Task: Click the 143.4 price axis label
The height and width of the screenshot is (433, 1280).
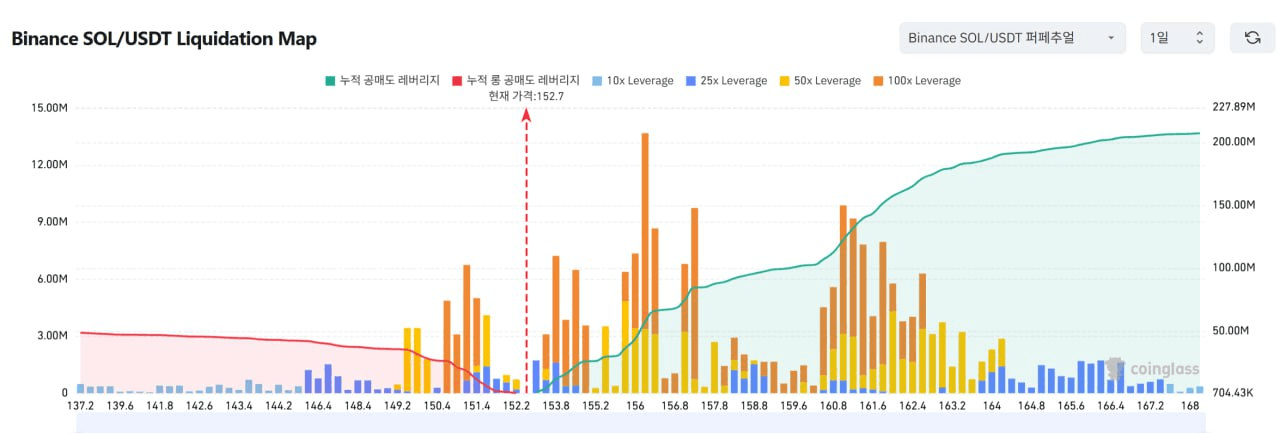Action: pos(238,406)
